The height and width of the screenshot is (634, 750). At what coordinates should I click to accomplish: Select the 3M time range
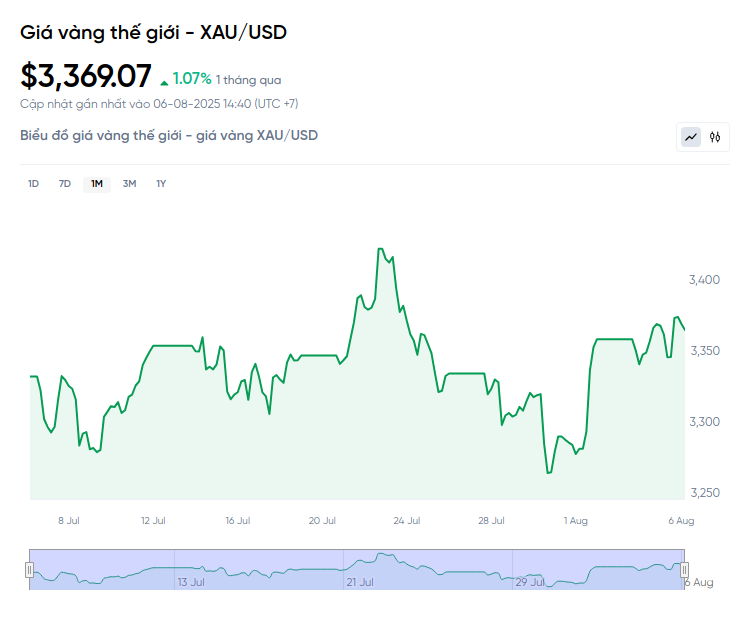click(129, 183)
